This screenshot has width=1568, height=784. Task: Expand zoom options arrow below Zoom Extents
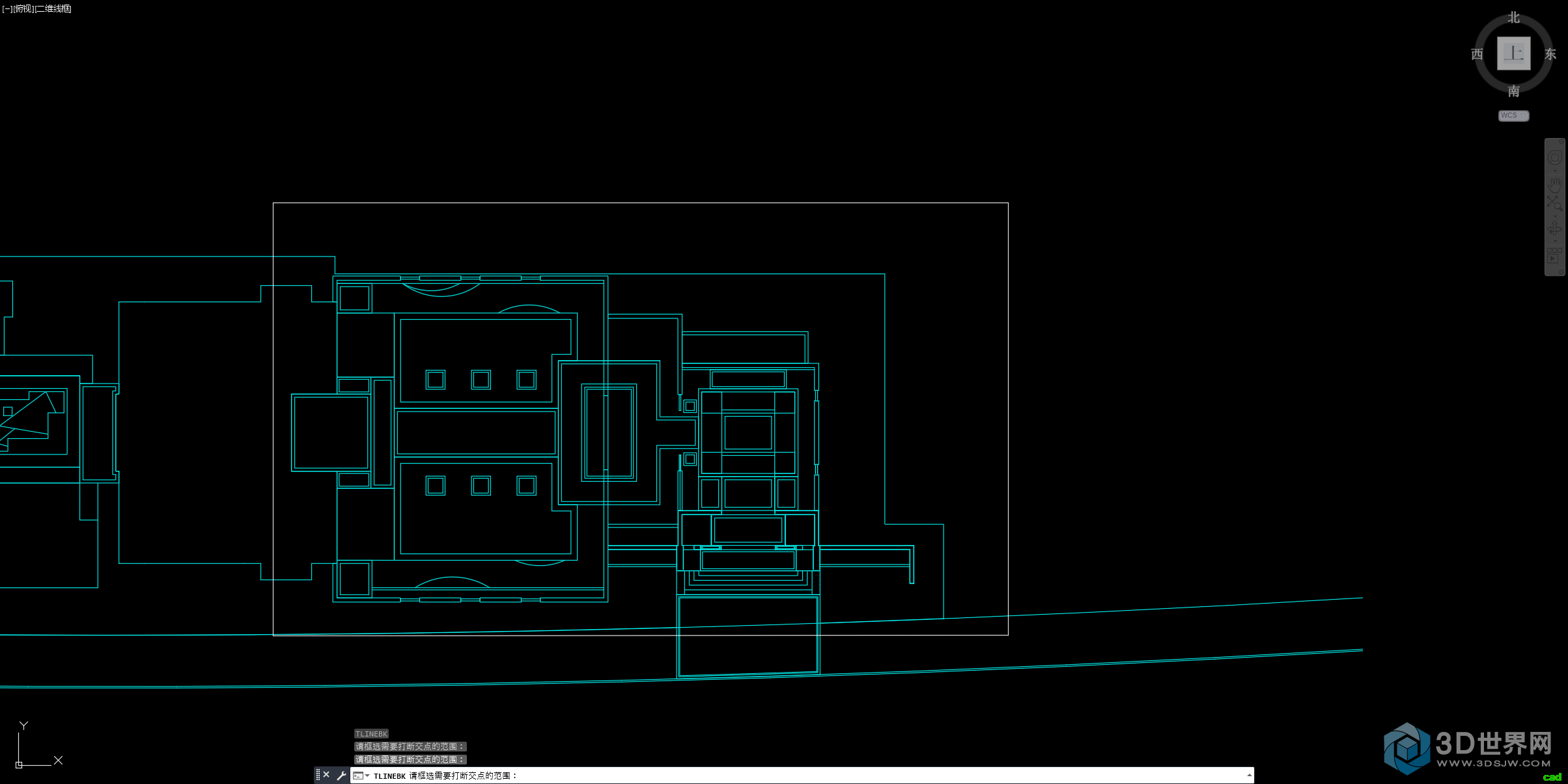tap(1555, 216)
